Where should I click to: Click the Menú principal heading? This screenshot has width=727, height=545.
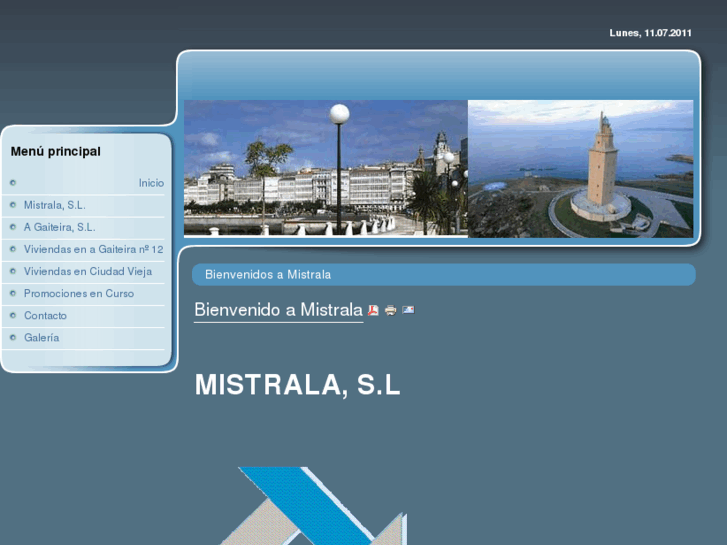[56, 152]
